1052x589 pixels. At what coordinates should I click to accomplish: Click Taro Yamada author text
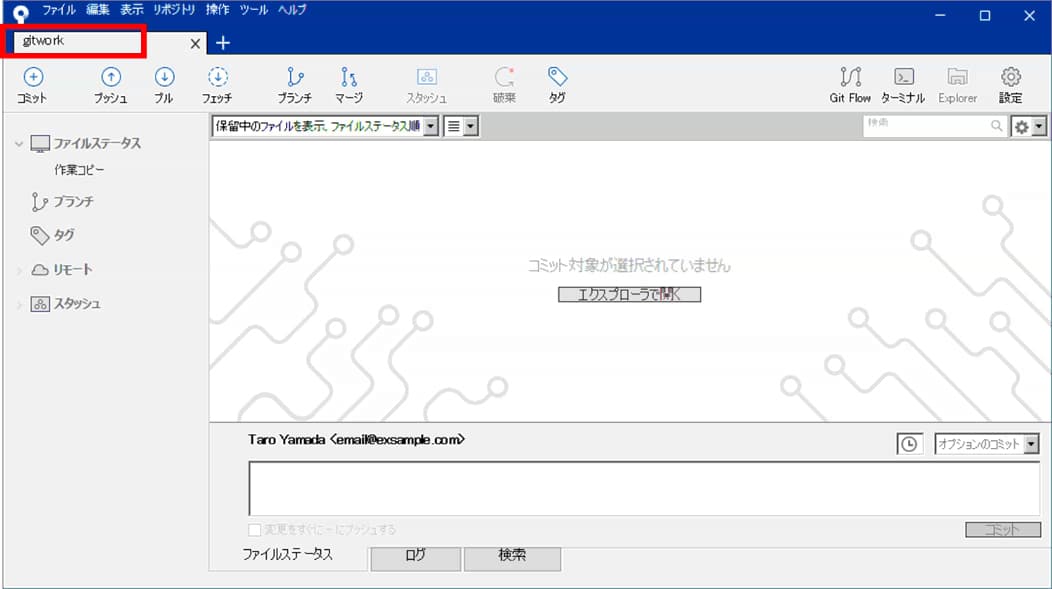pyautogui.click(x=356, y=439)
